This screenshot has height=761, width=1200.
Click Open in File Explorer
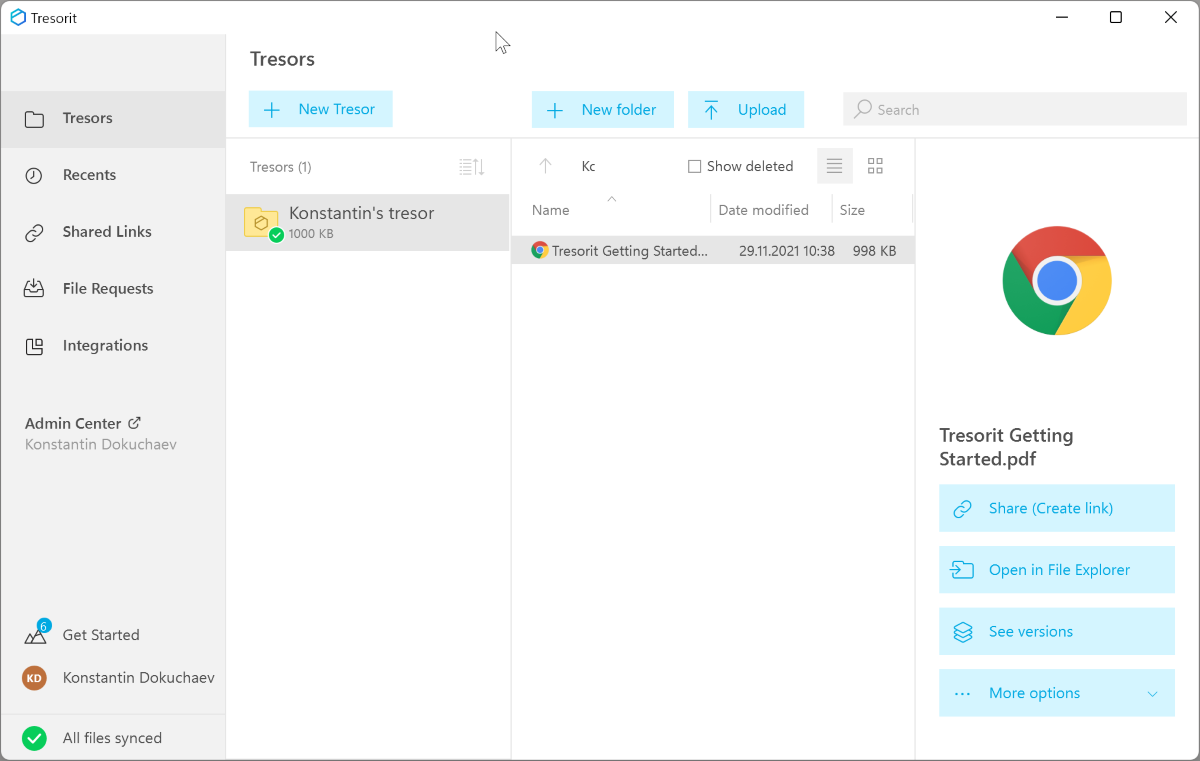point(1057,570)
